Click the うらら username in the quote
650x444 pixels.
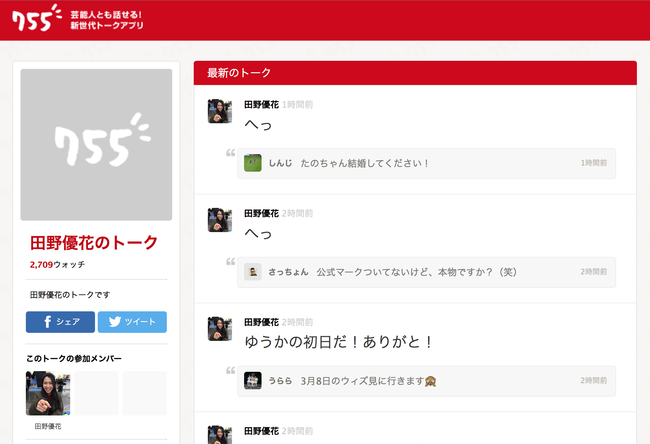click(281, 381)
